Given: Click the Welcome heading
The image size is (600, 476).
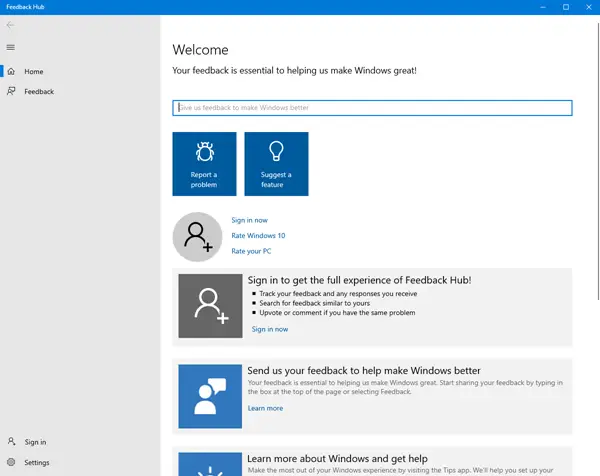Looking at the screenshot, I should pos(200,50).
